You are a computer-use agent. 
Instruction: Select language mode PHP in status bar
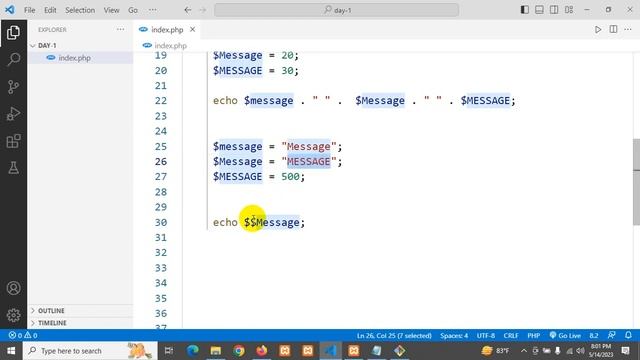click(x=533, y=336)
